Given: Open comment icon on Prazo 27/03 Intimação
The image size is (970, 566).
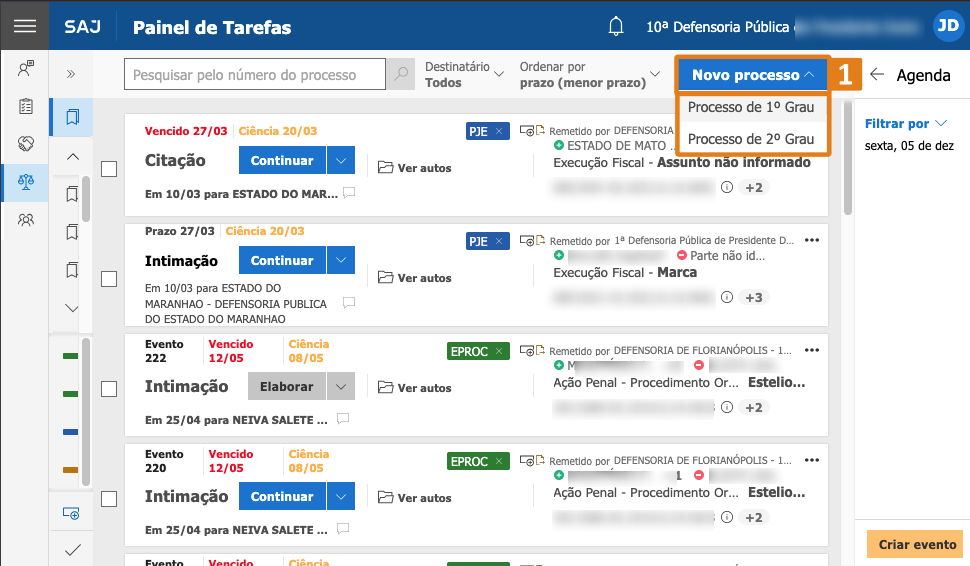Looking at the screenshot, I should point(349,302).
